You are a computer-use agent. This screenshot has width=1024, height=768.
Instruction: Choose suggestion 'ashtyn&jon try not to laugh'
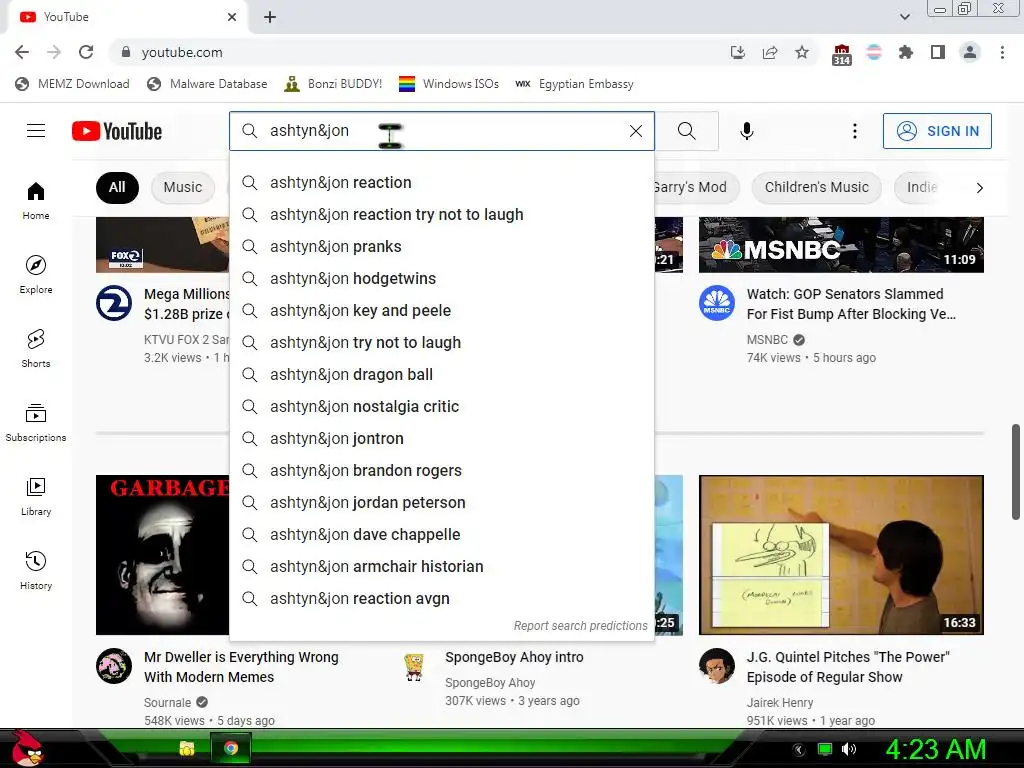point(442,342)
